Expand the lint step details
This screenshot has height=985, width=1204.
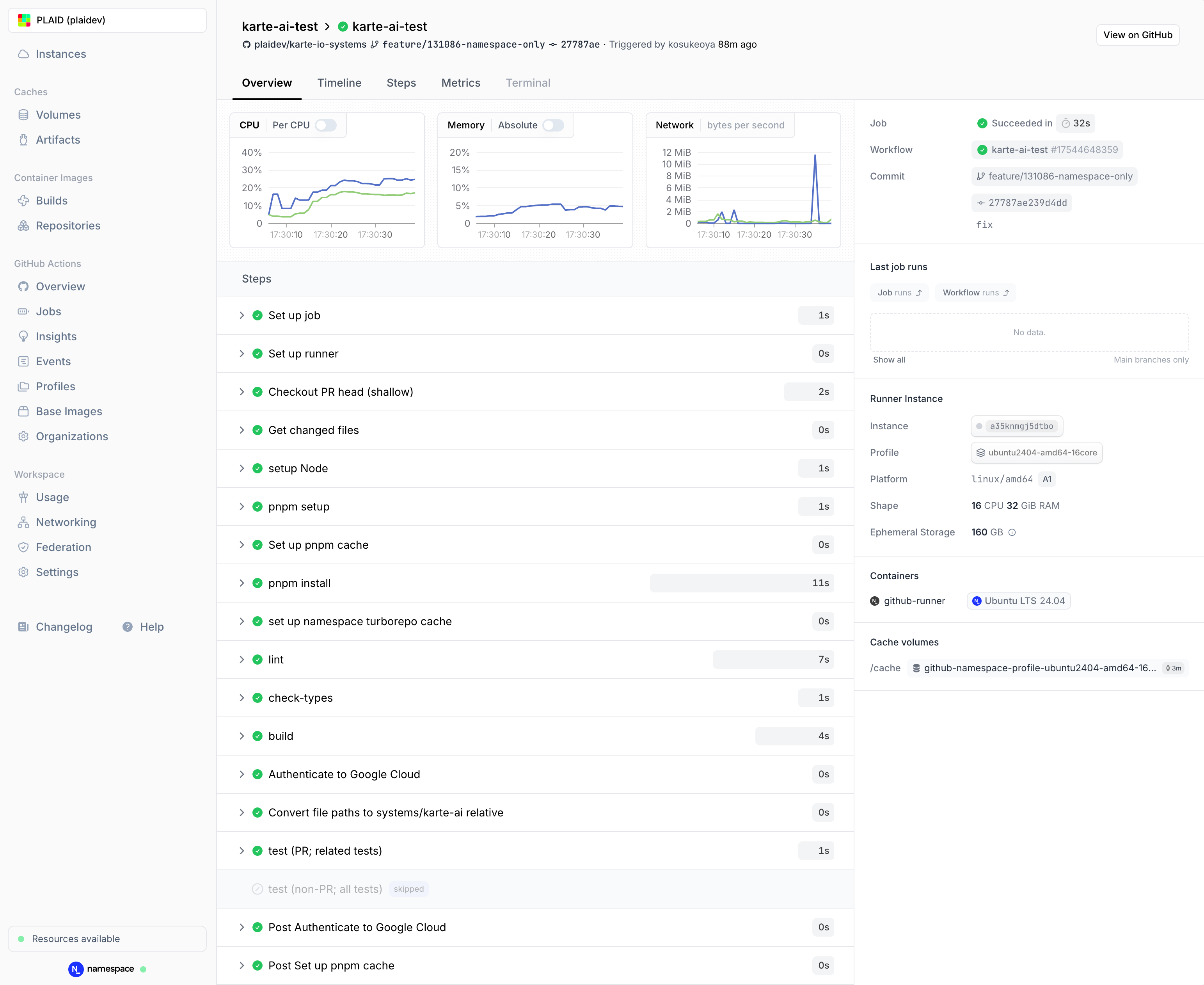[242, 659]
